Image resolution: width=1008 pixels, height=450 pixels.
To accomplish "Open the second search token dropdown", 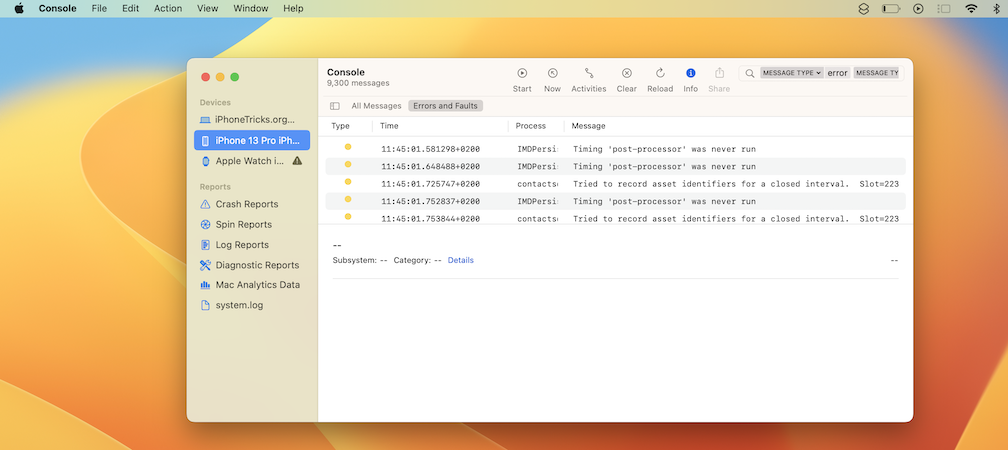I will coord(876,73).
